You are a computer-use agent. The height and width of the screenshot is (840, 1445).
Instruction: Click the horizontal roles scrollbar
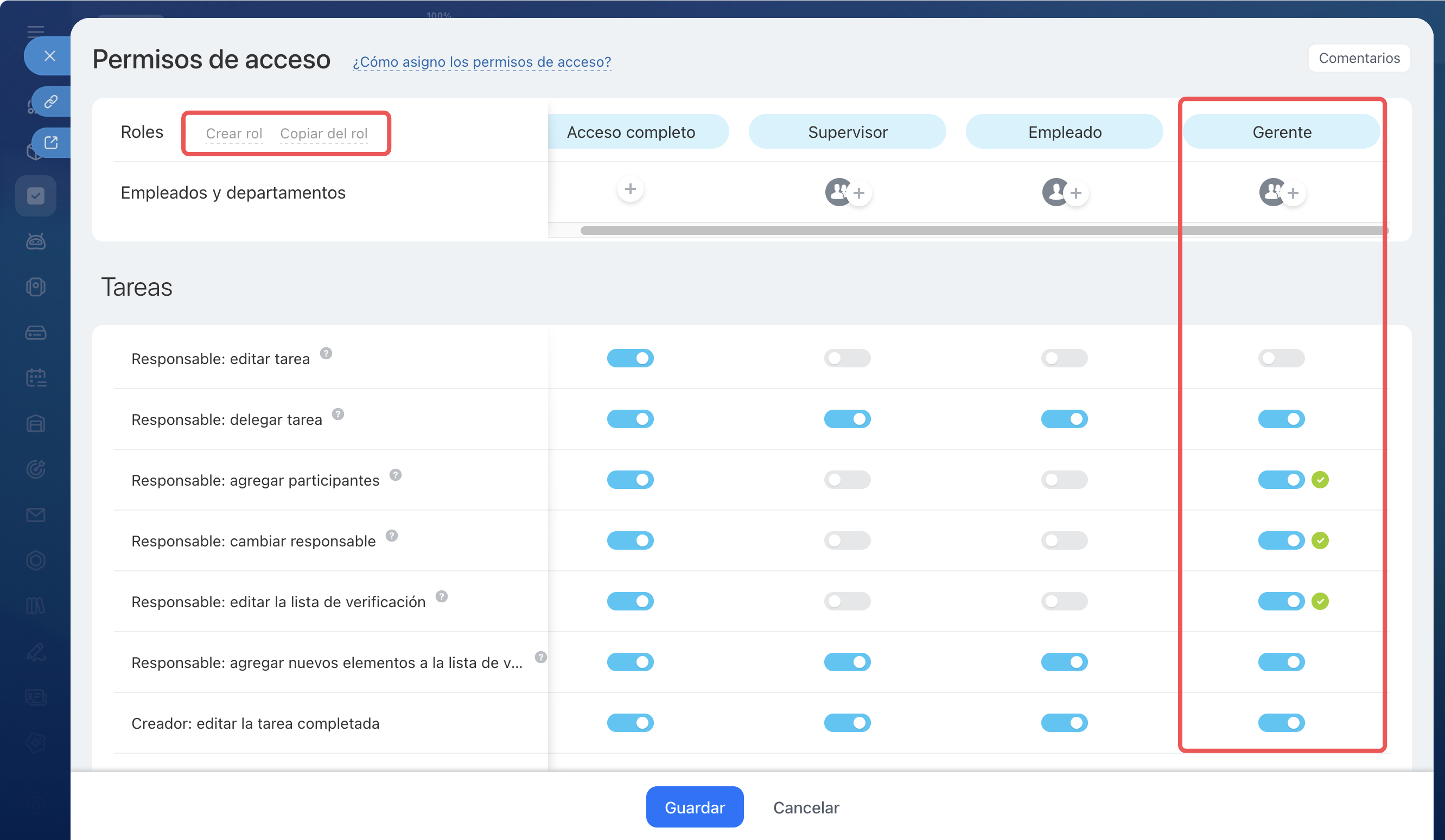tap(984, 231)
